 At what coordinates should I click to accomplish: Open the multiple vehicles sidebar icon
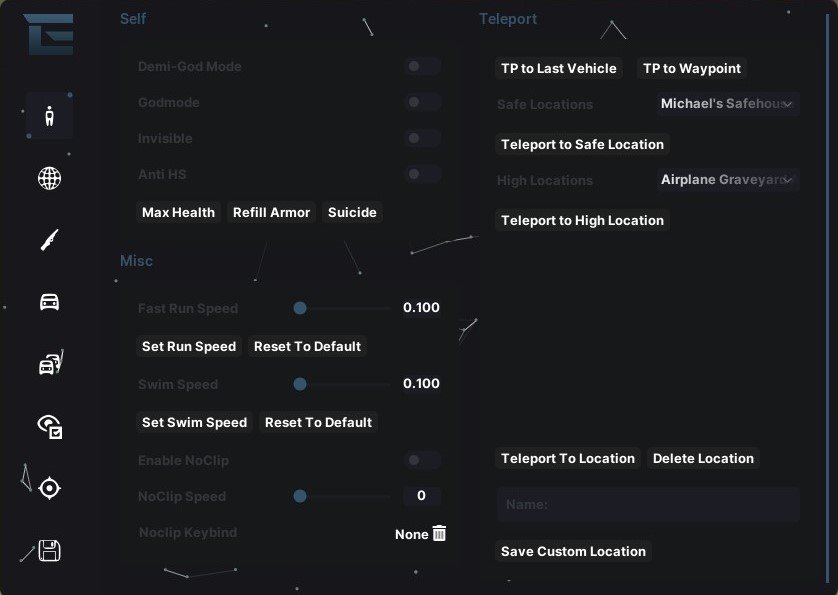50,364
